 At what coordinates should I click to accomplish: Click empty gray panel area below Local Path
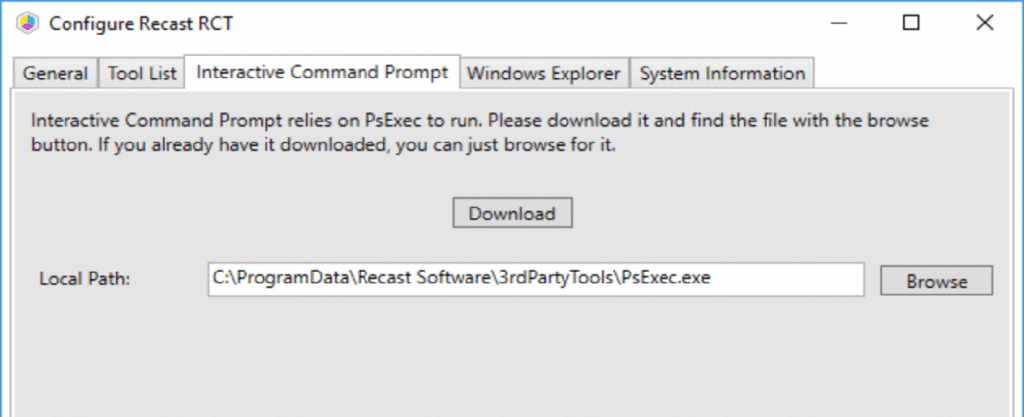[x=500, y=360]
